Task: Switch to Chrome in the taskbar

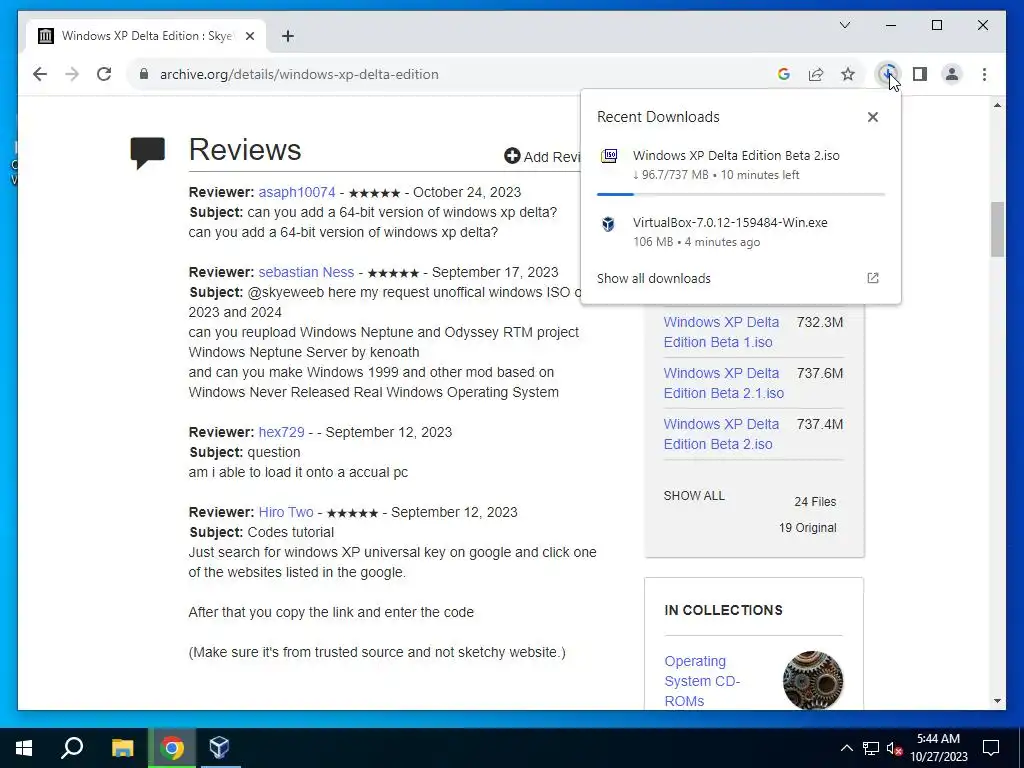Action: (x=172, y=748)
